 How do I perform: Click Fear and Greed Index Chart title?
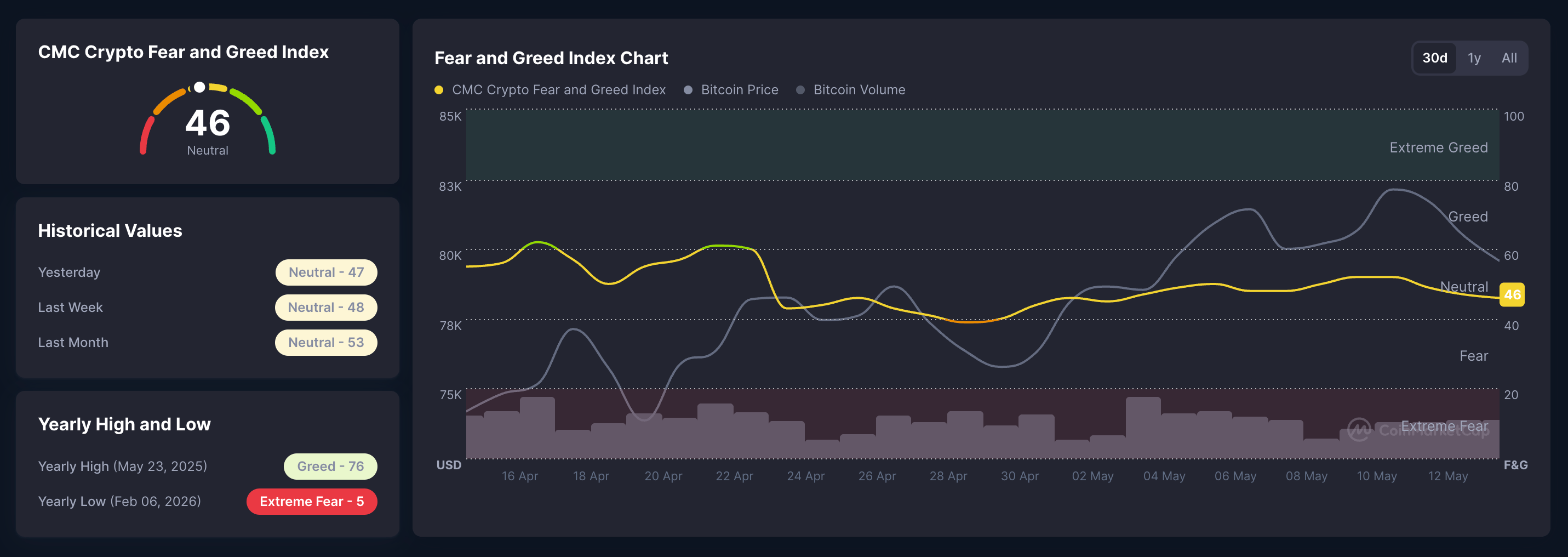coord(551,58)
